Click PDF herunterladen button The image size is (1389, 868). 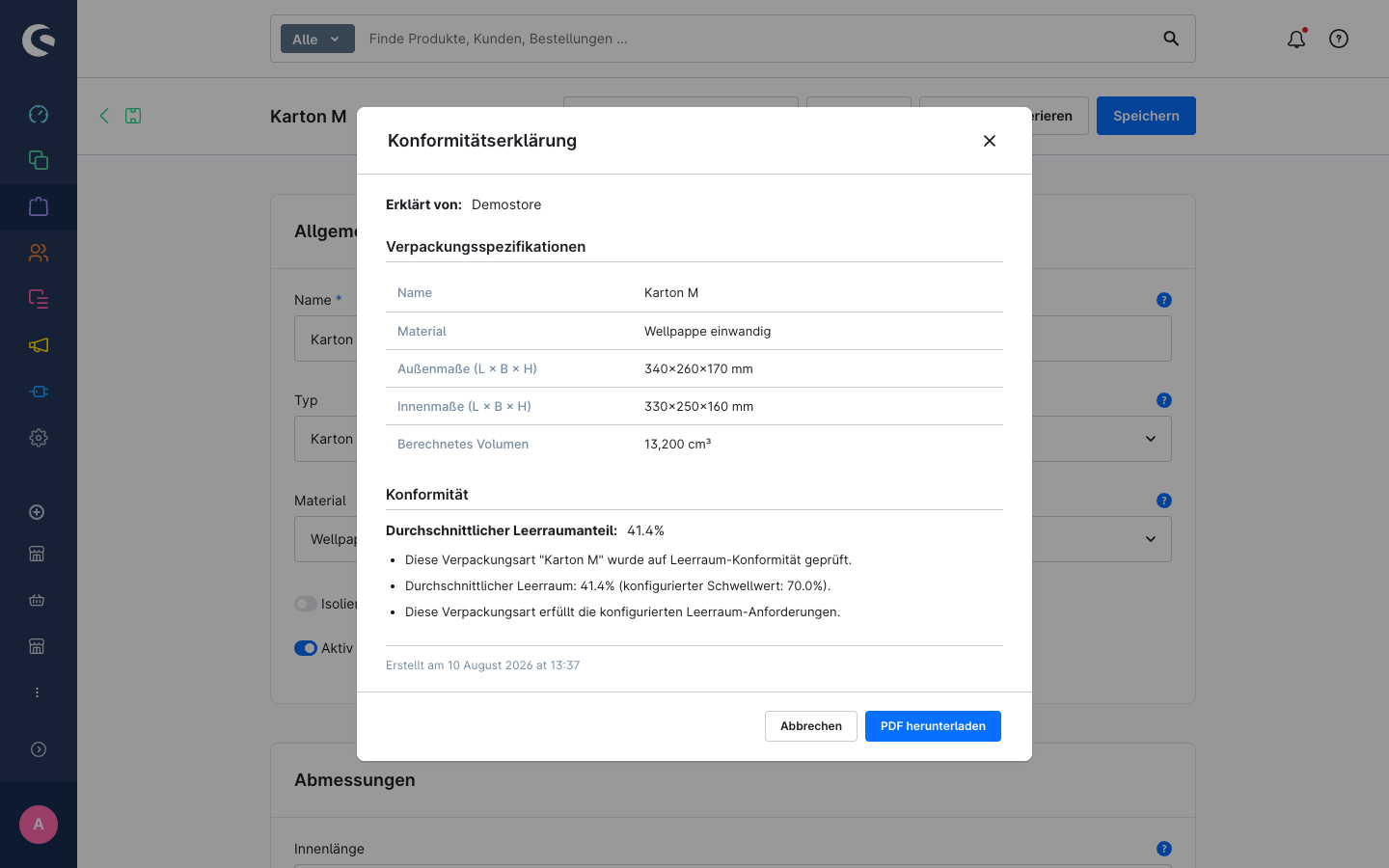(x=933, y=726)
